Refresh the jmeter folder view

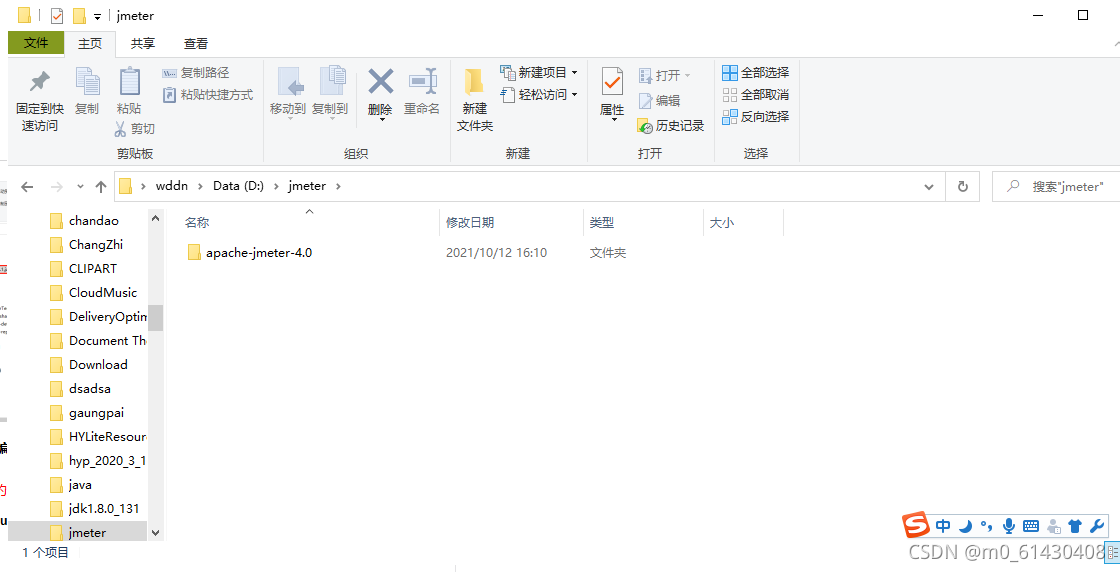coord(962,187)
